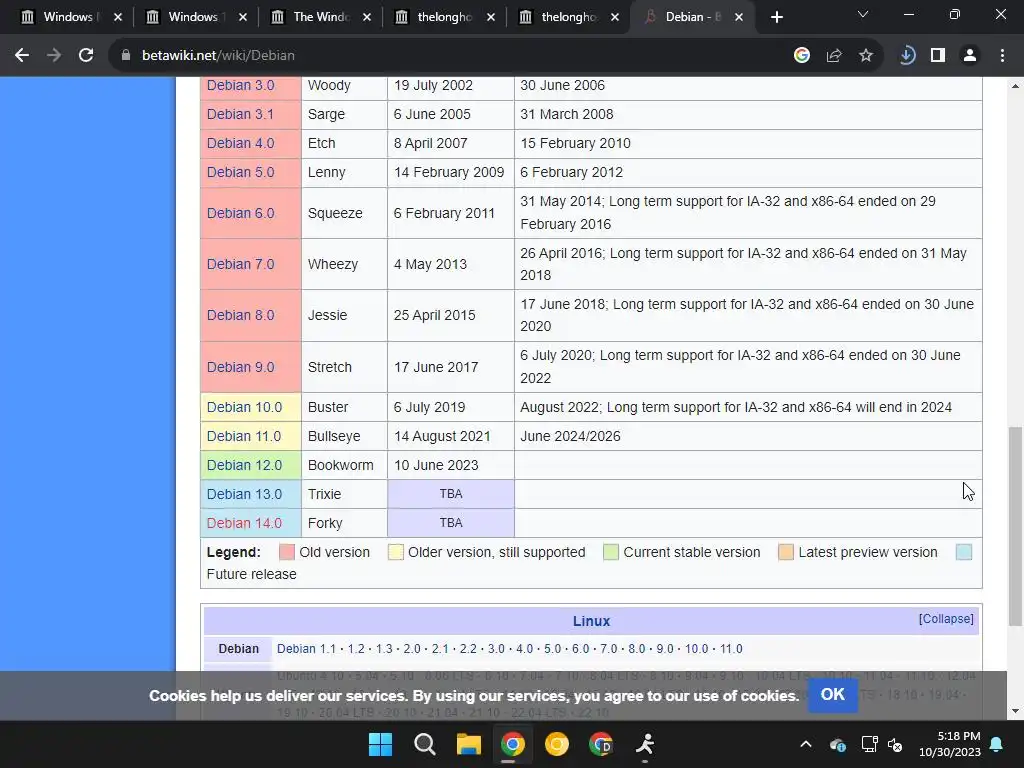Go back to the previous page

tap(22, 56)
